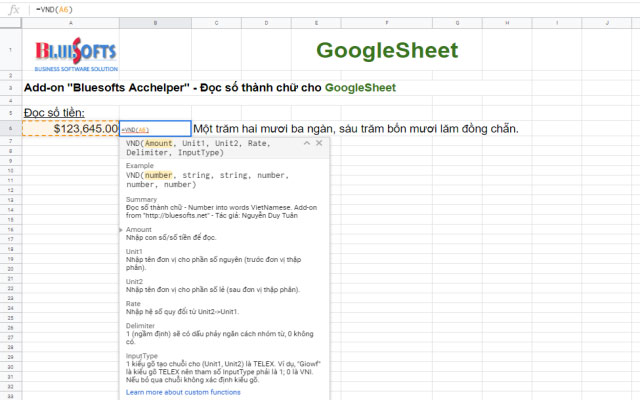Select cell A6 with $123,645.00

point(71,129)
